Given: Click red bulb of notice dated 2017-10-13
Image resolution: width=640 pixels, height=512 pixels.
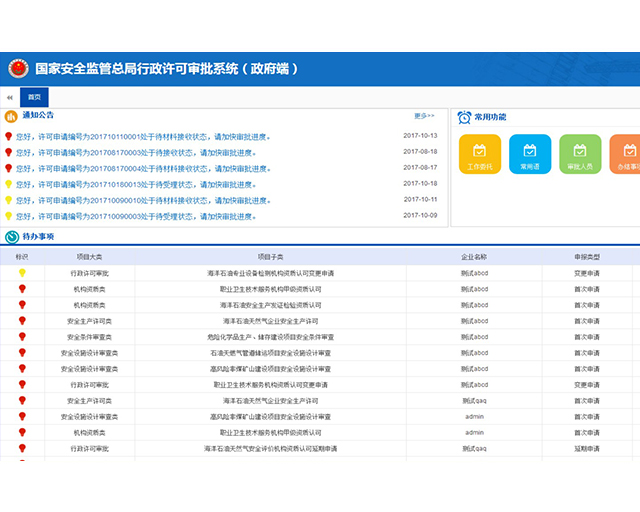Looking at the screenshot, I should (x=9, y=136).
